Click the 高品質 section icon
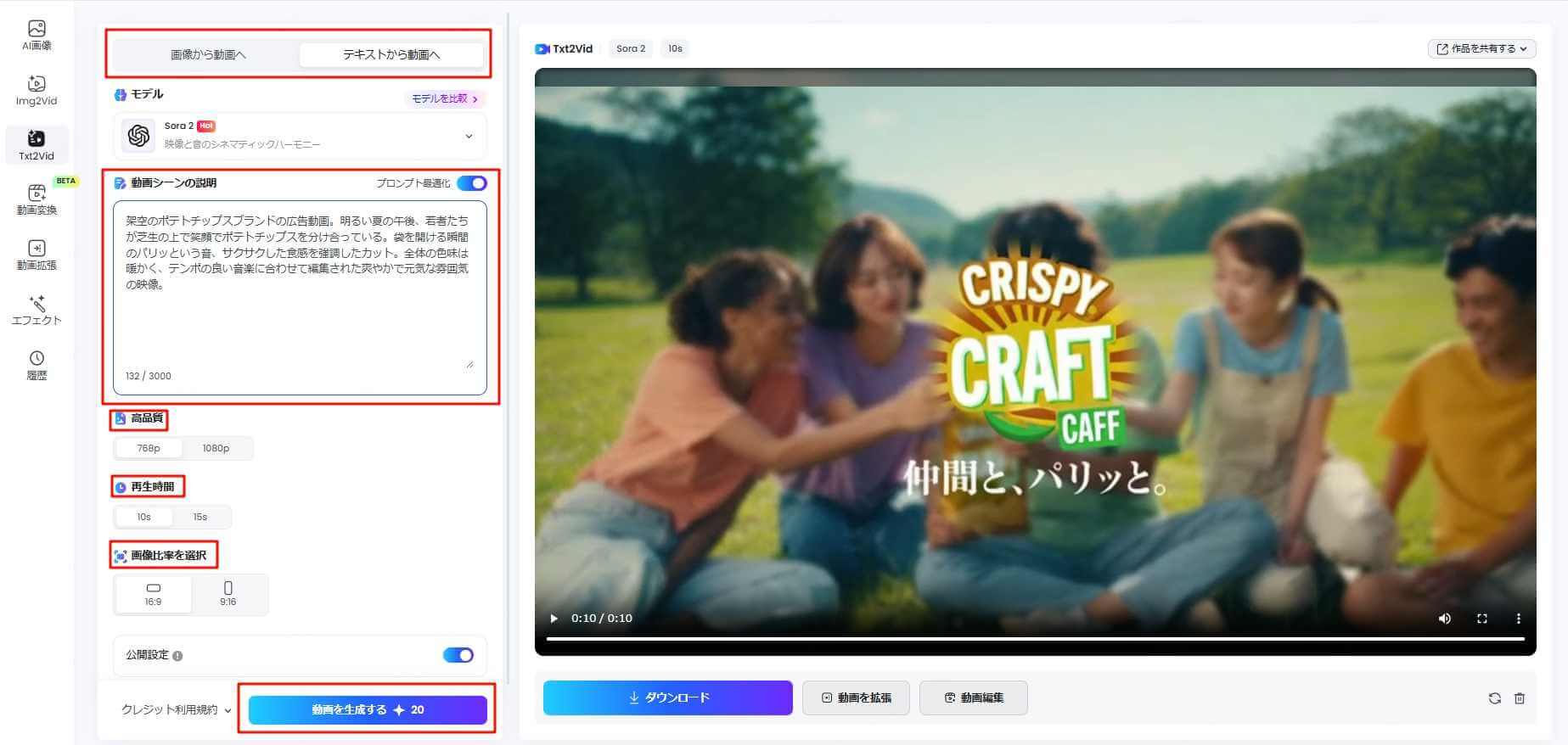Image resolution: width=1568 pixels, height=745 pixels. pyautogui.click(x=121, y=418)
